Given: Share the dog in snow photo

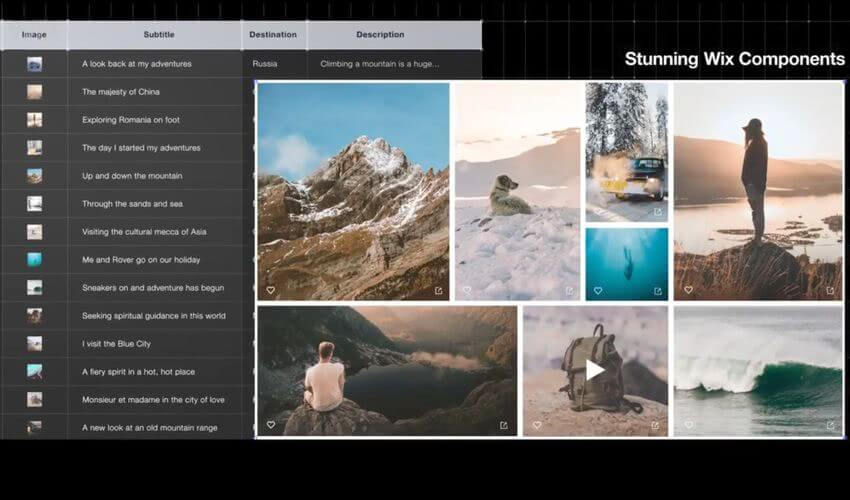Looking at the screenshot, I should [x=570, y=291].
